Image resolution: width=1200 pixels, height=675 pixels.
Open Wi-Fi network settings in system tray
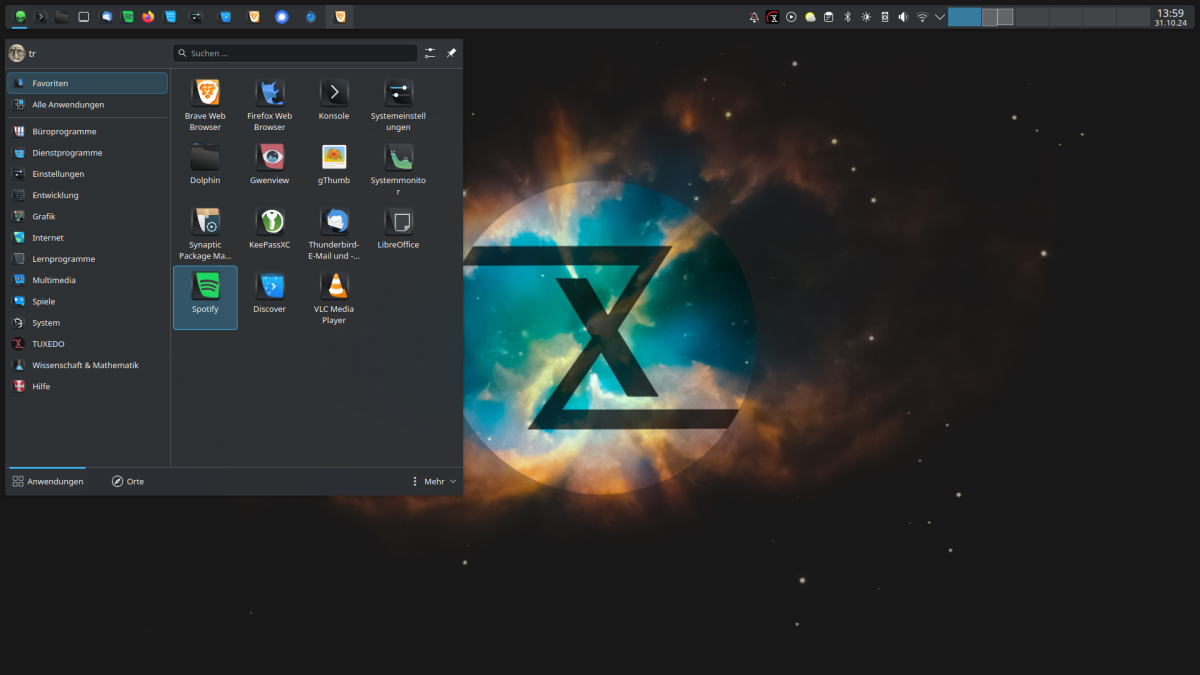[x=922, y=17]
